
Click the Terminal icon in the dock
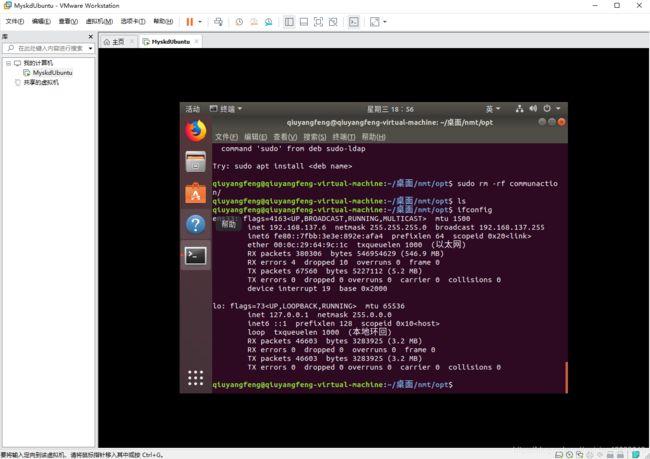tap(196, 255)
